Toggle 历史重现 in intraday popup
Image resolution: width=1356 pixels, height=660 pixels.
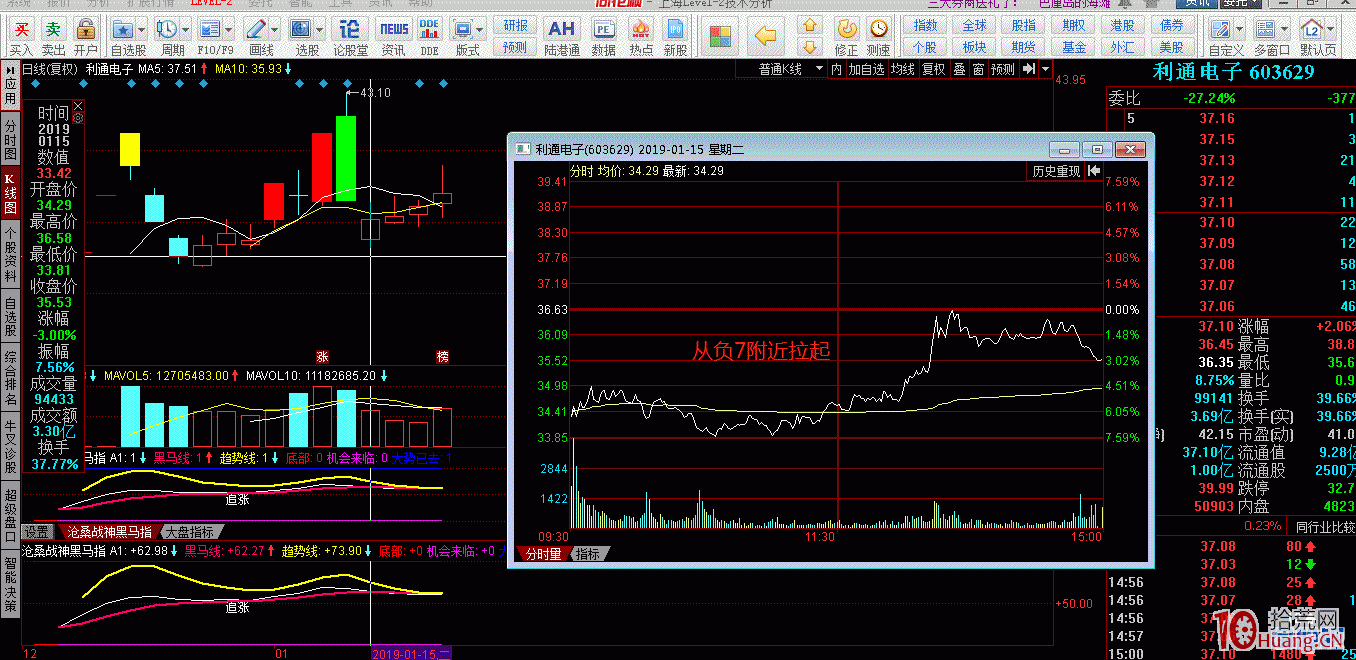(1056, 171)
